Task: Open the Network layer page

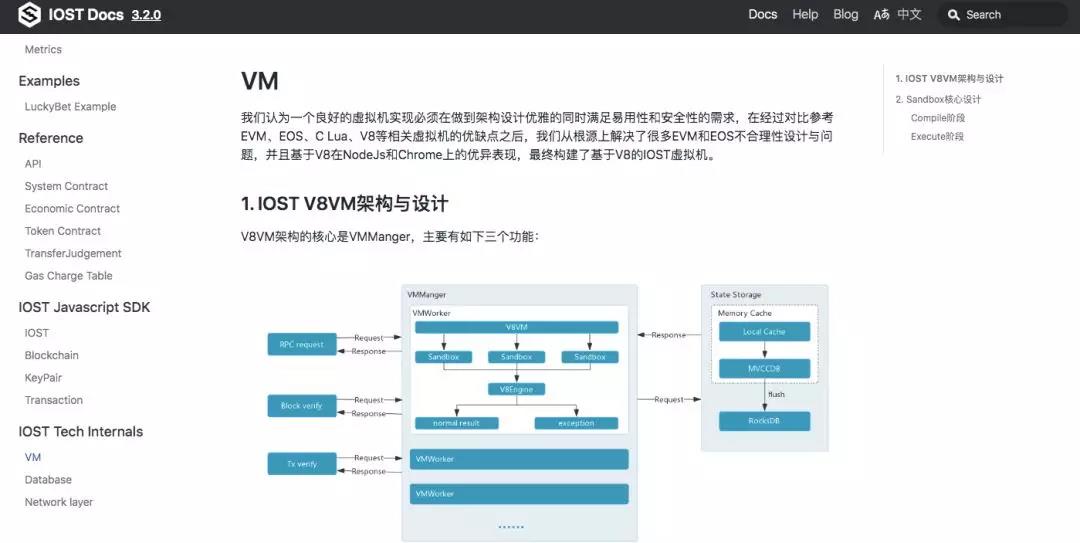Action: [x=59, y=502]
